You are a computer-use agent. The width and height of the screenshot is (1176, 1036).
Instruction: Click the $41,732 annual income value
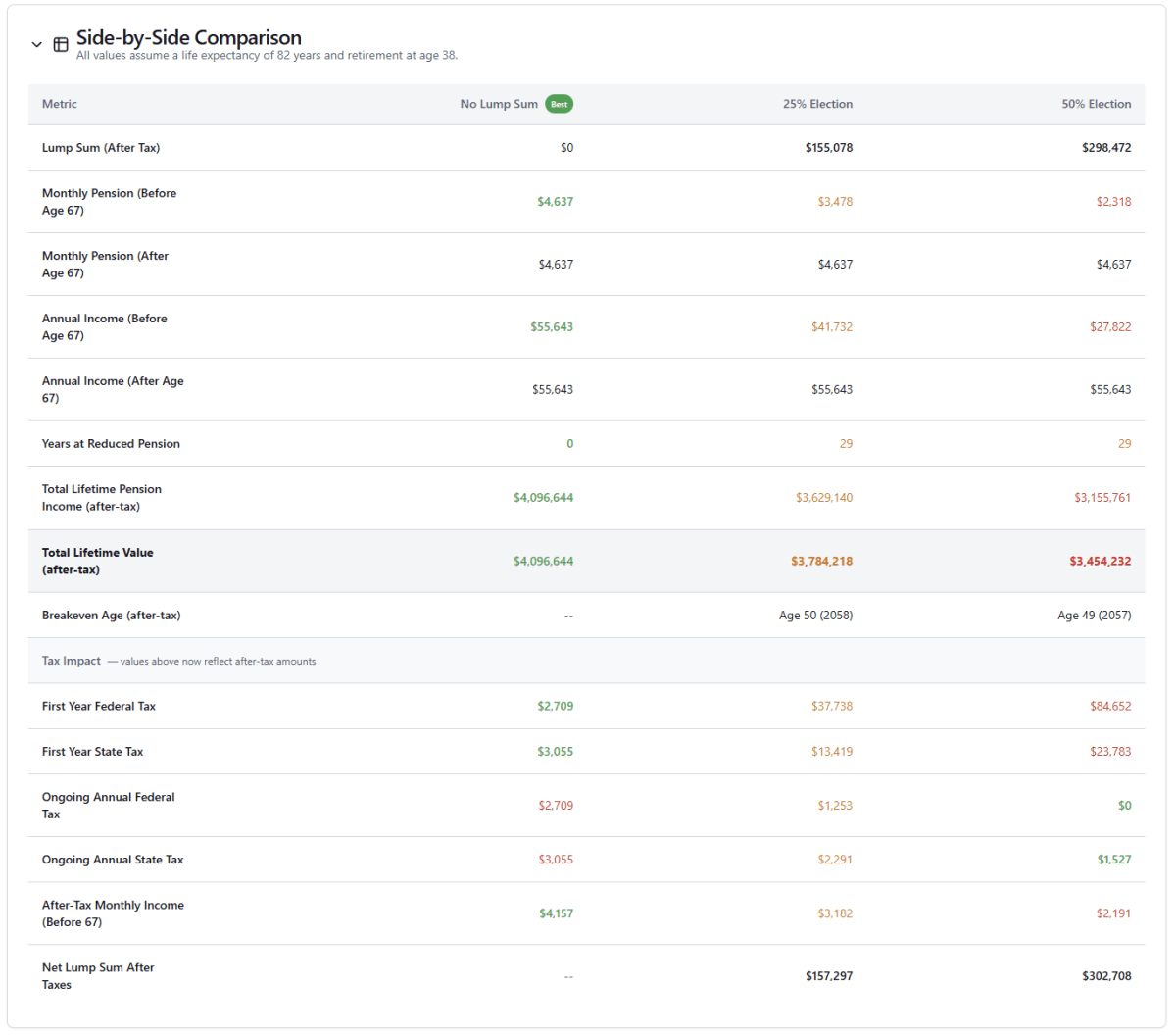tap(832, 327)
